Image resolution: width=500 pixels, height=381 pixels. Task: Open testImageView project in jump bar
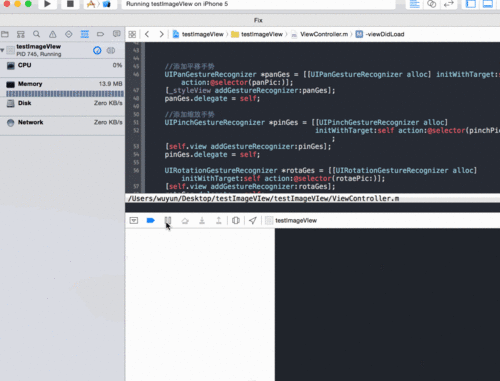tap(198, 34)
